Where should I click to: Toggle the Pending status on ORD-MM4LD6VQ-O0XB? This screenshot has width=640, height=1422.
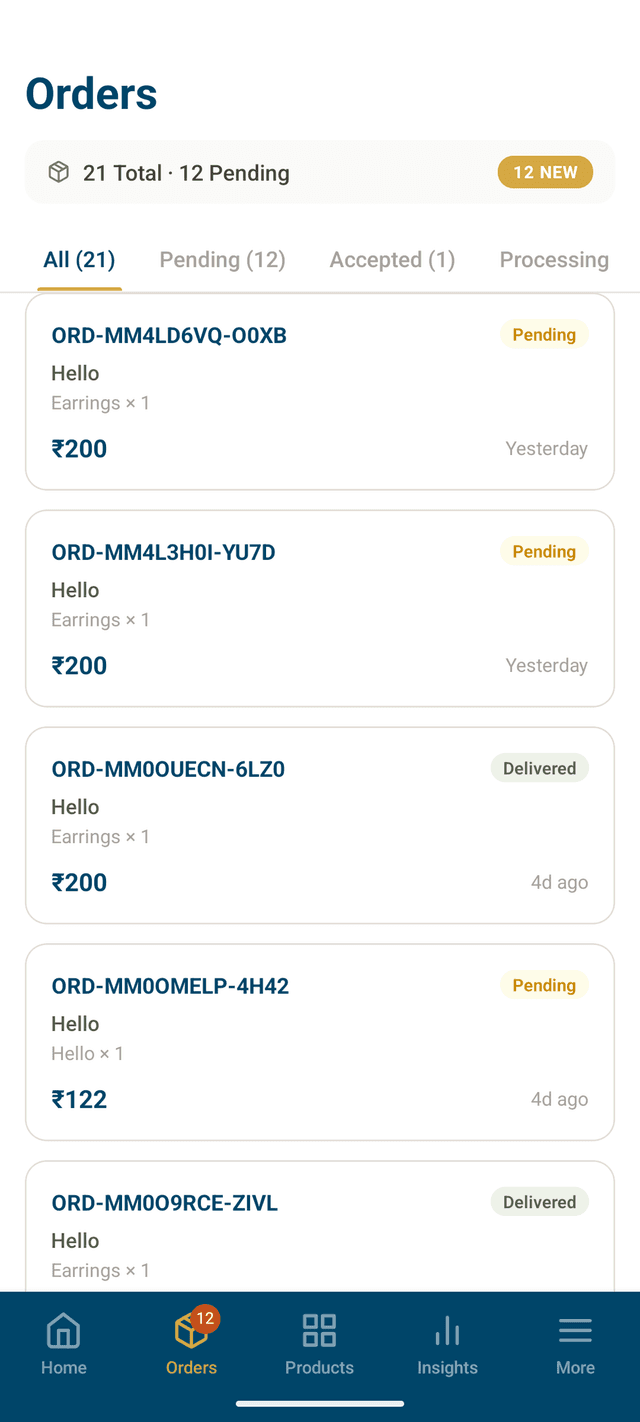pos(543,334)
